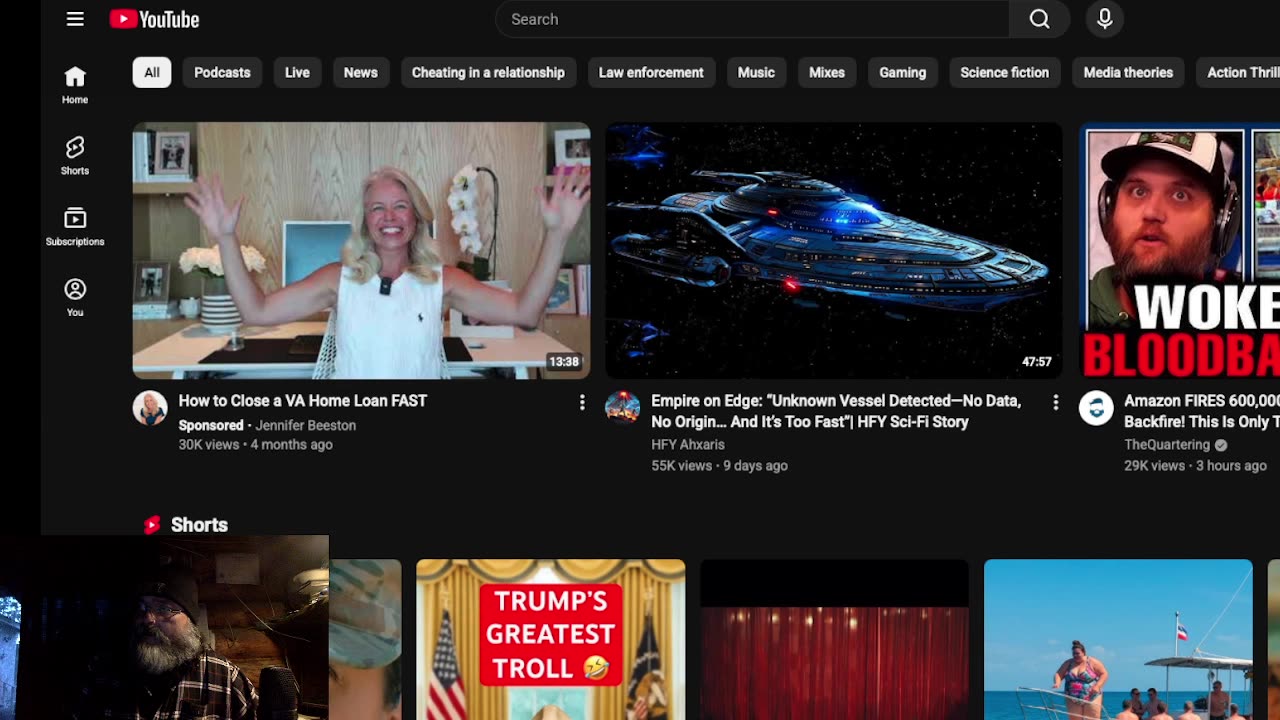The image size is (1280, 720).
Task: Click the '55K views • 9 days ago' text
Action: click(719, 466)
